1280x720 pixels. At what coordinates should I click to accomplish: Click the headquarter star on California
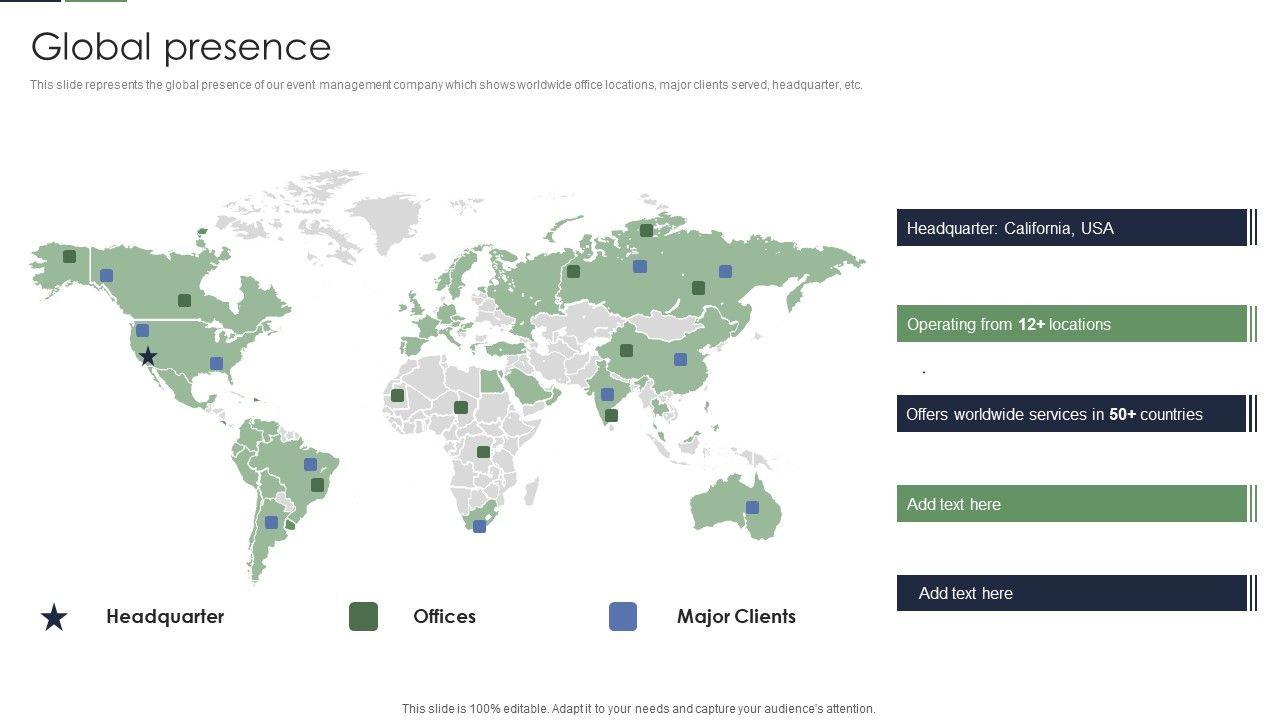point(148,356)
